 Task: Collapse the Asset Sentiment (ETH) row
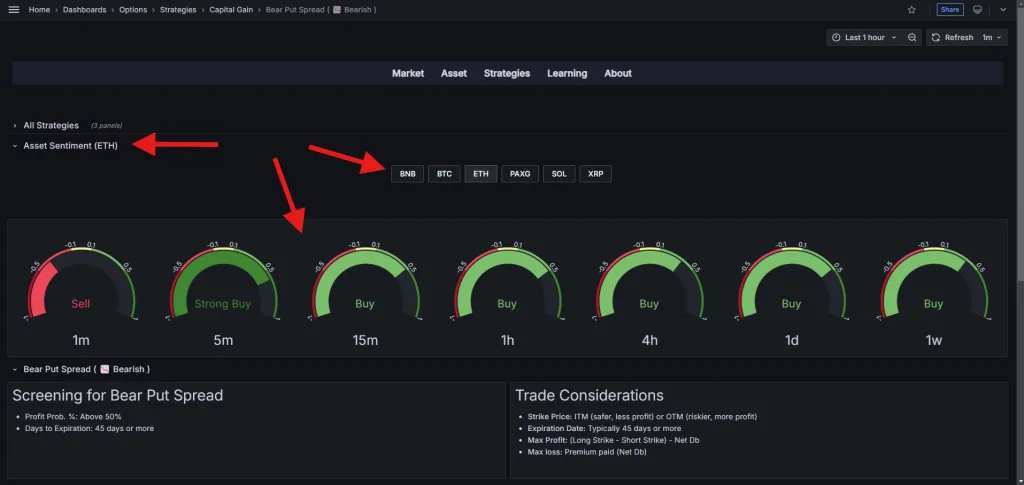71,146
